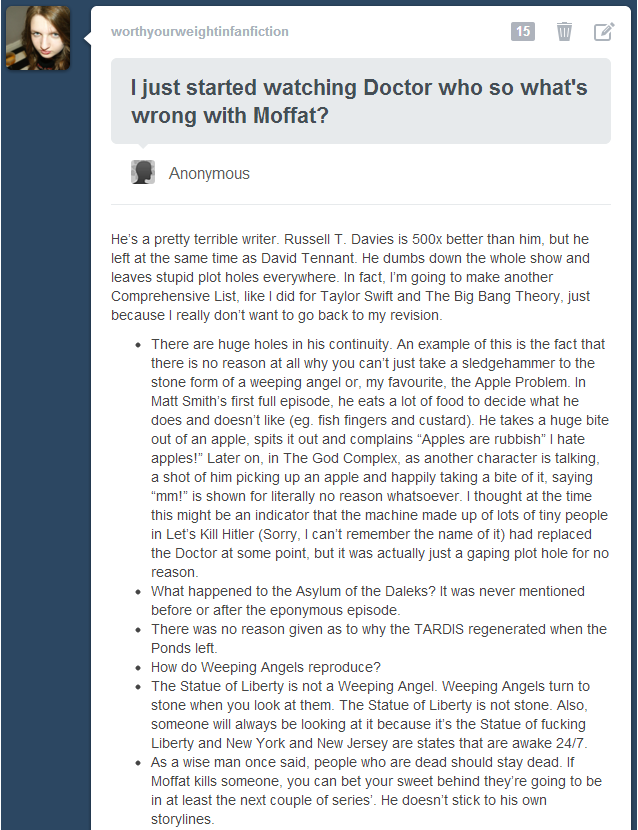Click the Asylum of the Daleks bullet
The width and height of the screenshot is (638, 830).
coord(368,600)
